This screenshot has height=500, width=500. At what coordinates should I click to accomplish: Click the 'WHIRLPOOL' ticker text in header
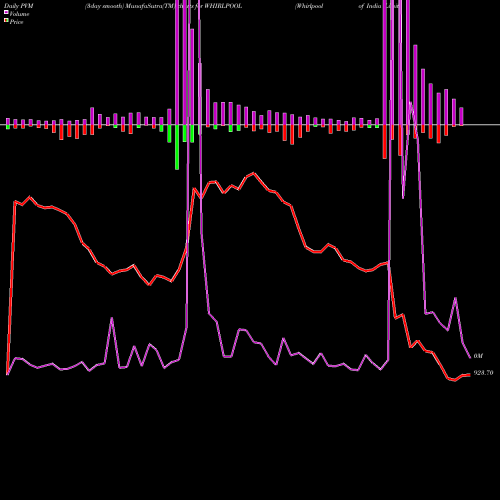(223, 6)
